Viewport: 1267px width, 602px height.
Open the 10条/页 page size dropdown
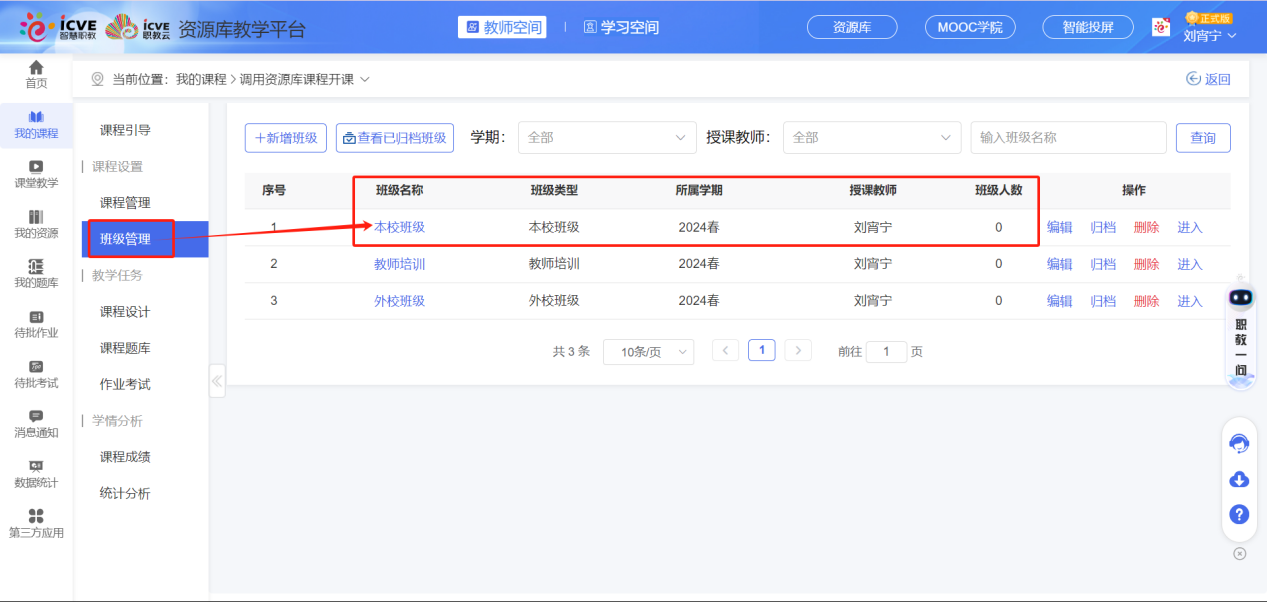coord(648,351)
